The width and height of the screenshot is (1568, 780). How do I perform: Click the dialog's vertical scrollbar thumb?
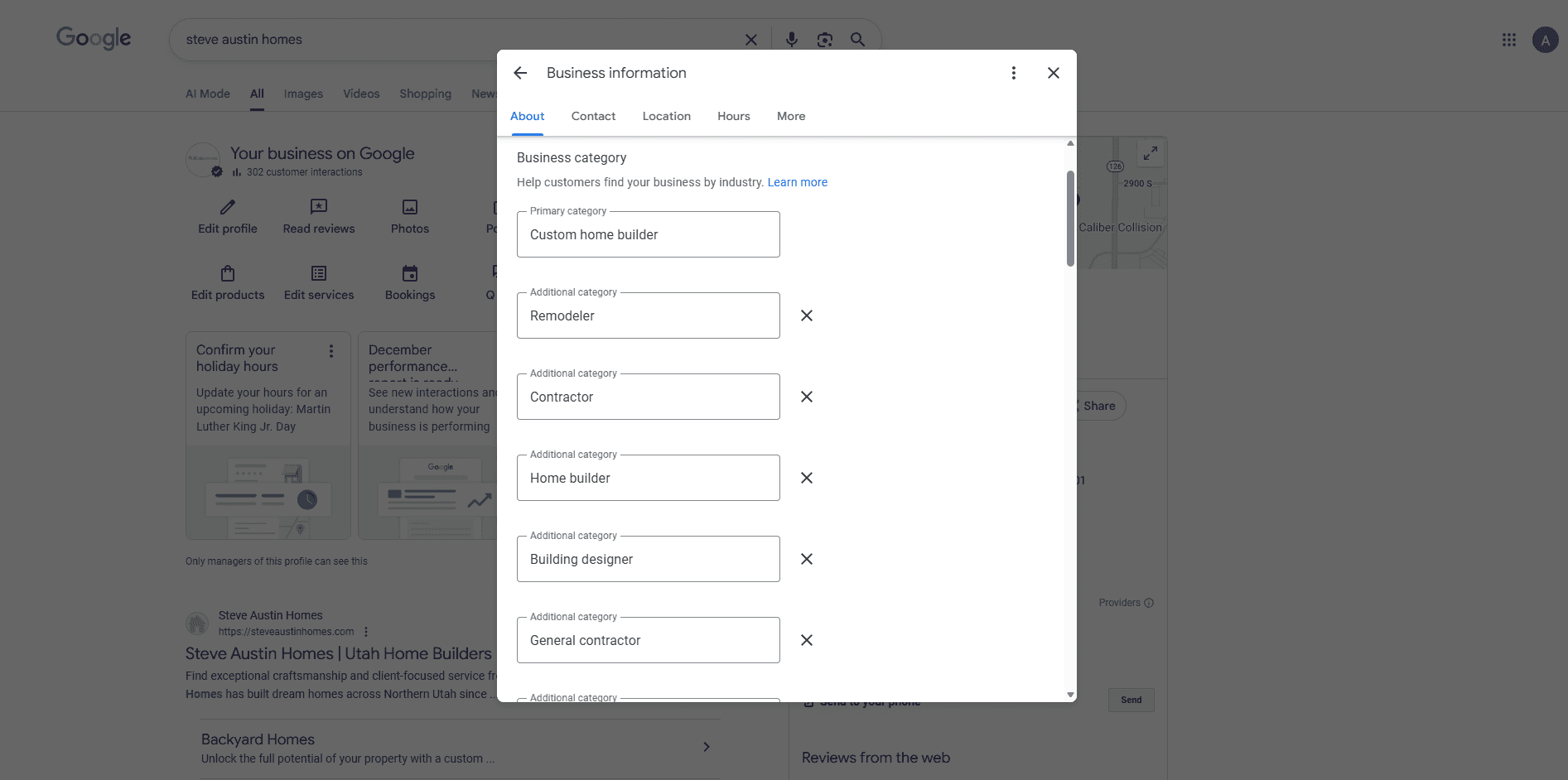point(1070,219)
